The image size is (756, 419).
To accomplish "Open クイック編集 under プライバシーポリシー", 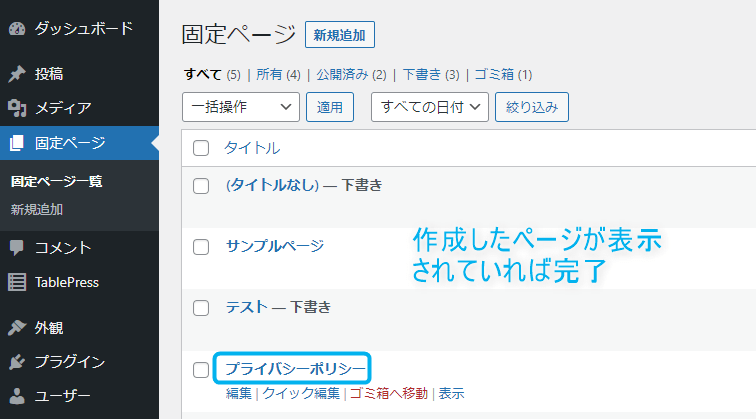I will click(301, 393).
